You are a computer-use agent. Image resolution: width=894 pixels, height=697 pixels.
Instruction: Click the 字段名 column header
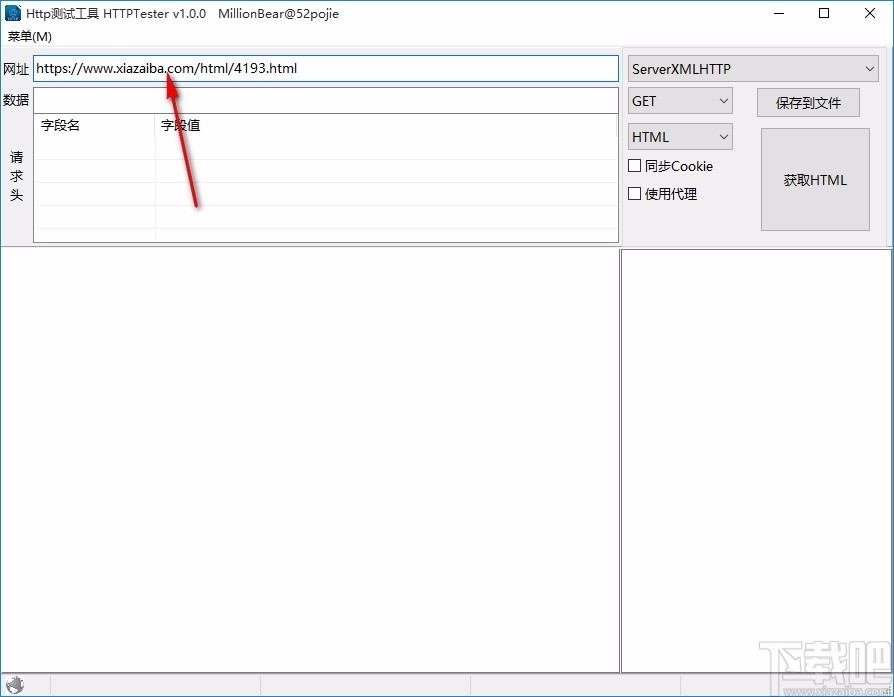(62, 125)
